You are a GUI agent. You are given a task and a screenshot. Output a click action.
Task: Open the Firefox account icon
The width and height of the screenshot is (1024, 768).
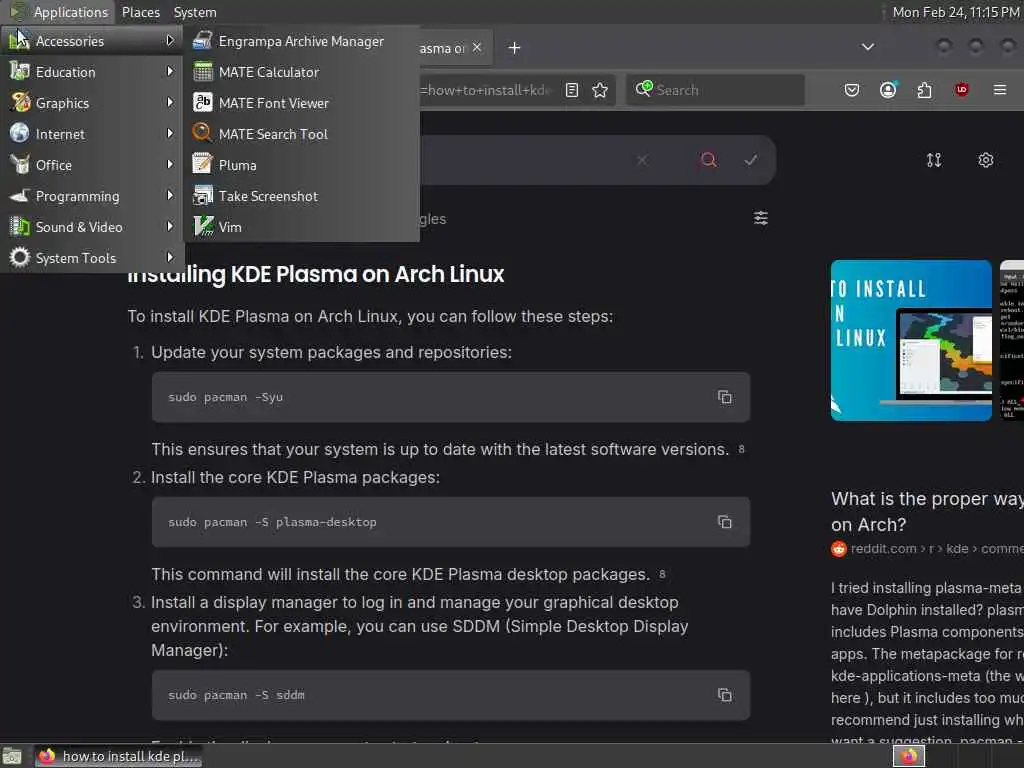click(888, 90)
